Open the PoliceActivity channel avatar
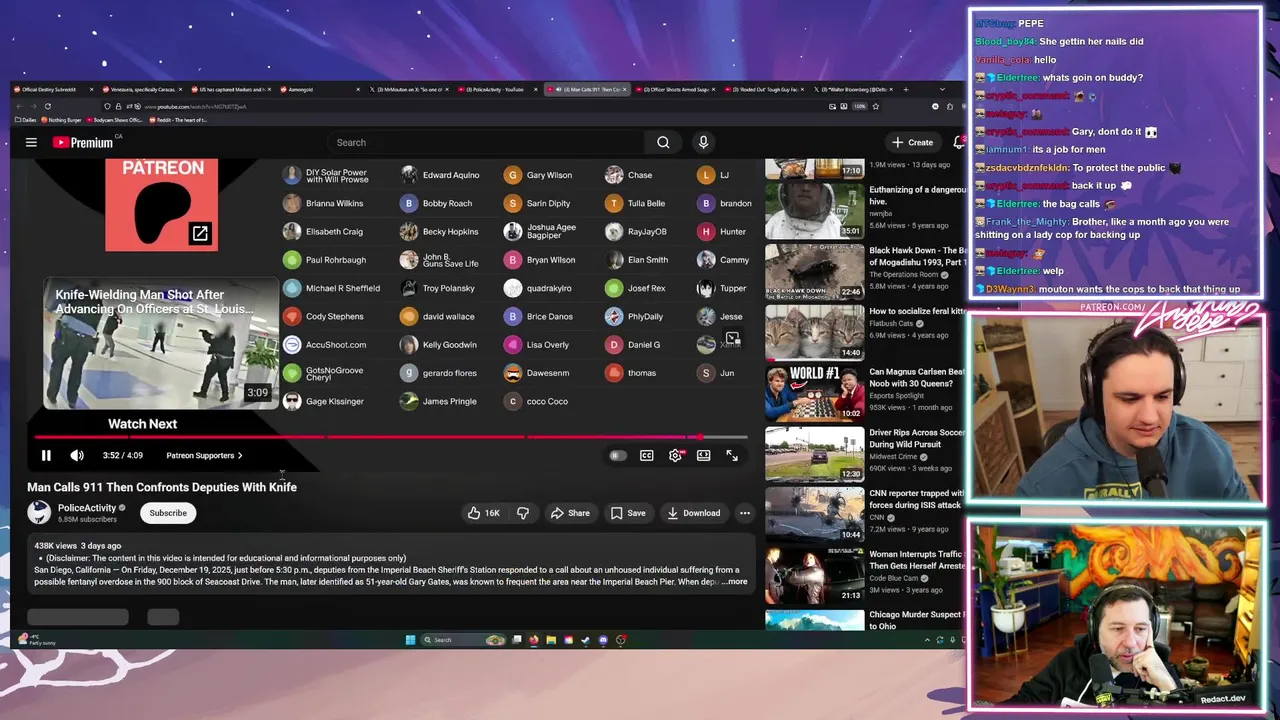Screen dimensions: 1280x720 coord(39,513)
